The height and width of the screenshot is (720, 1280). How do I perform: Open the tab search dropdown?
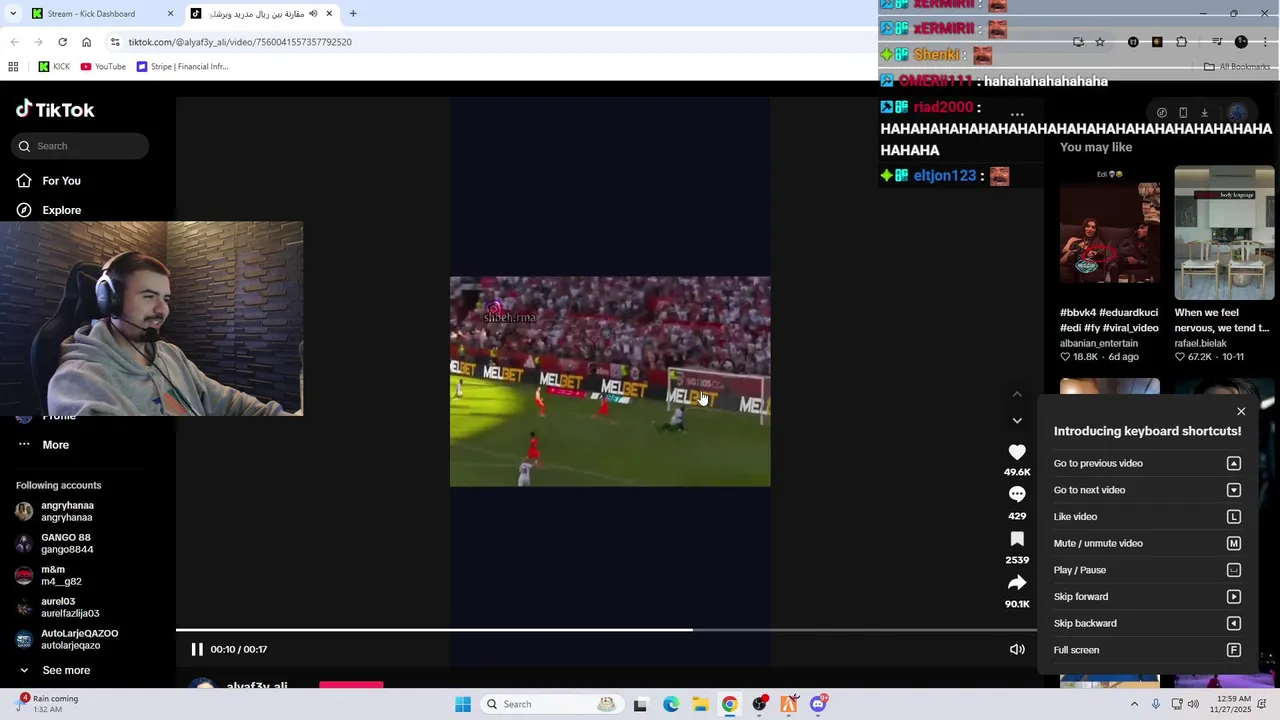14,14
